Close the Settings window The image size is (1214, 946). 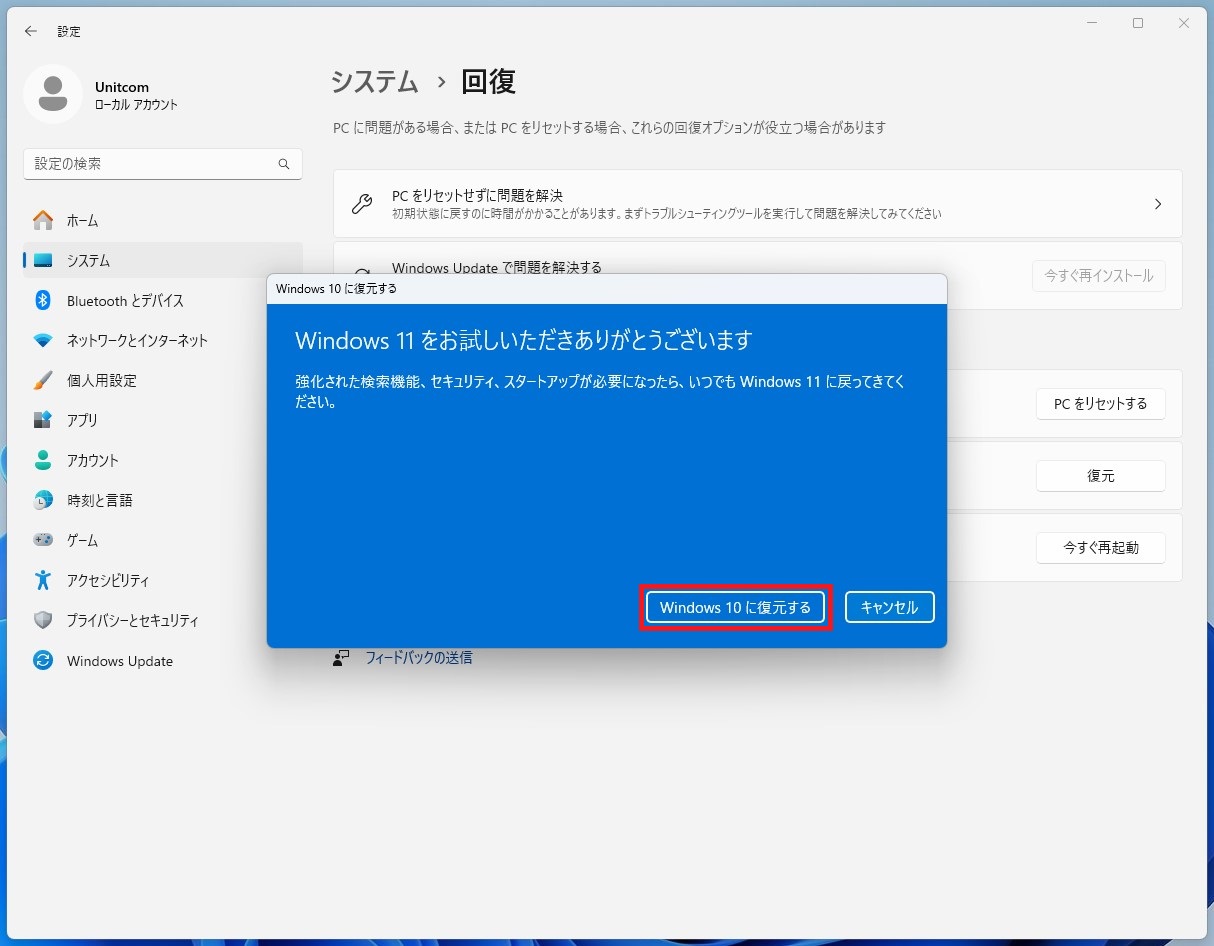(x=1184, y=23)
